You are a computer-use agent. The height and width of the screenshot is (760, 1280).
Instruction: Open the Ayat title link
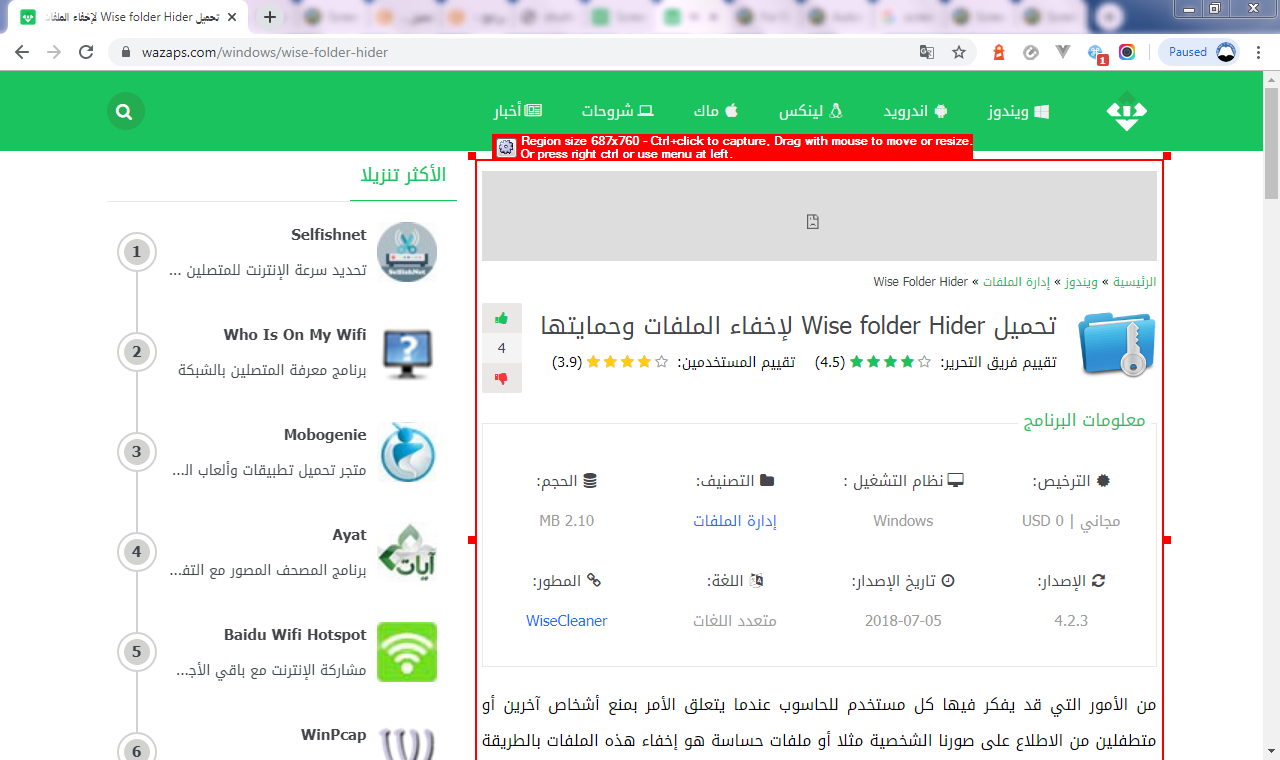pyautogui.click(x=350, y=535)
